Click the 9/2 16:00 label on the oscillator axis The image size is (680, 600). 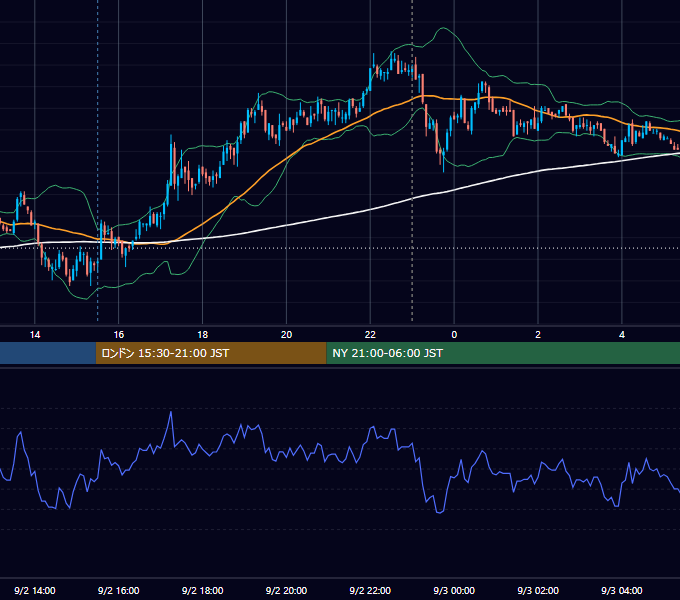click(x=118, y=590)
